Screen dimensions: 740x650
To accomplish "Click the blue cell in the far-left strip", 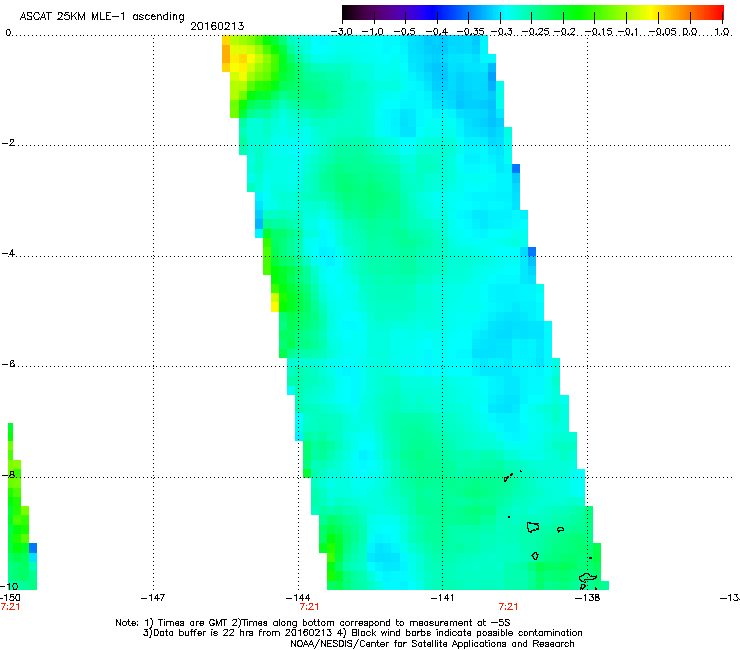I will (33, 548).
